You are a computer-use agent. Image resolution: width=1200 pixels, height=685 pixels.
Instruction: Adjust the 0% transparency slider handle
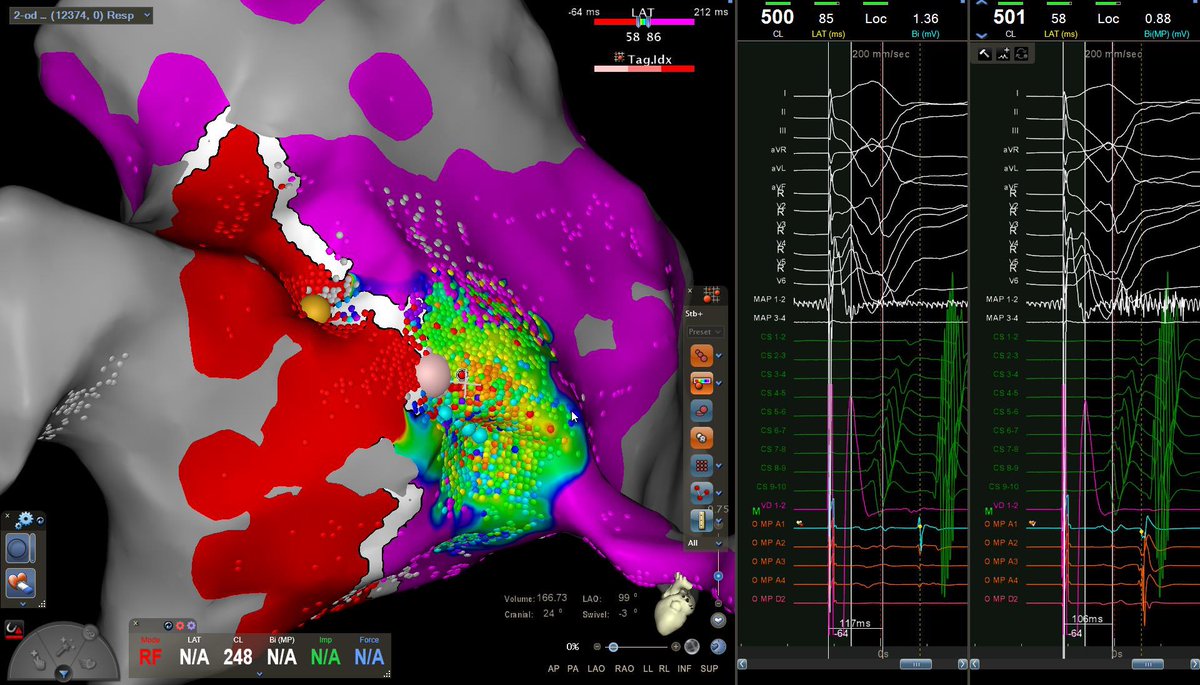point(613,647)
